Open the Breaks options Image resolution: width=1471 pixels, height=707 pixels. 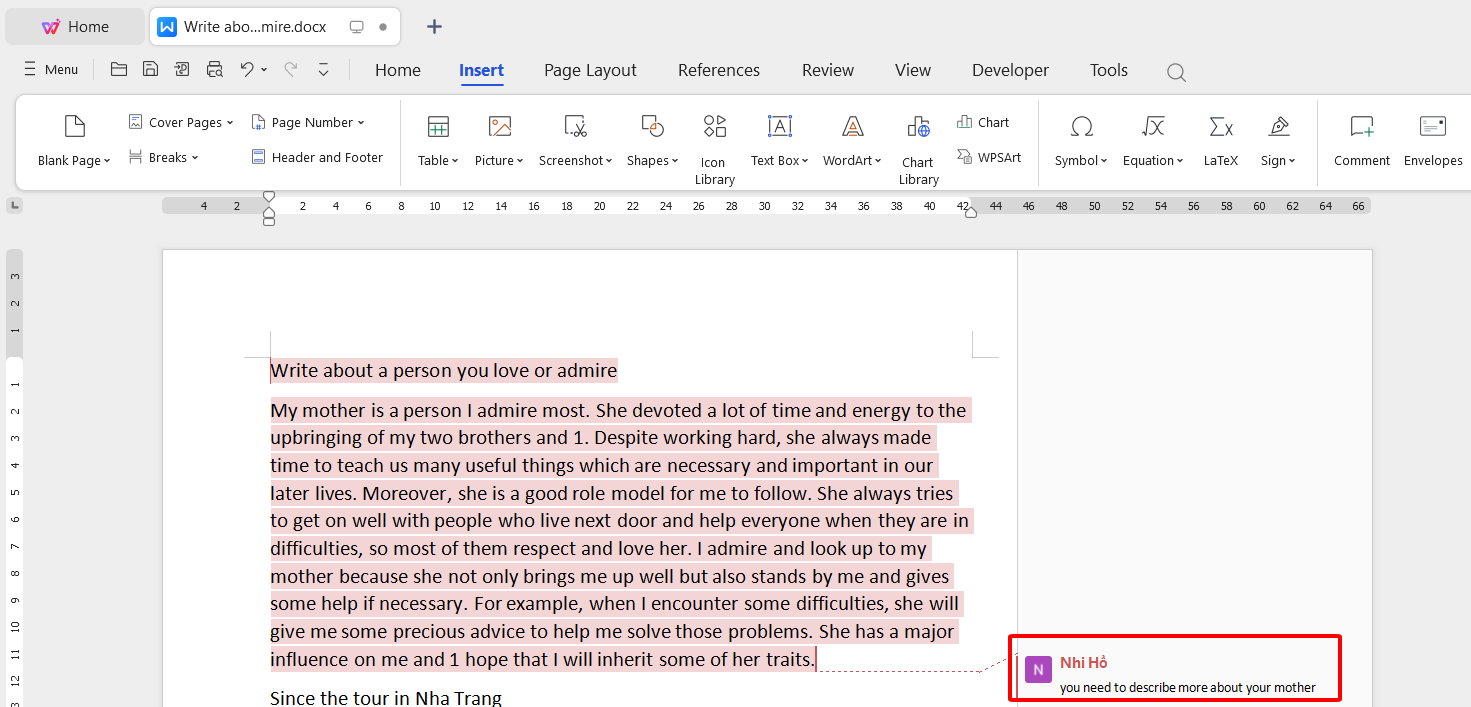[x=163, y=157]
